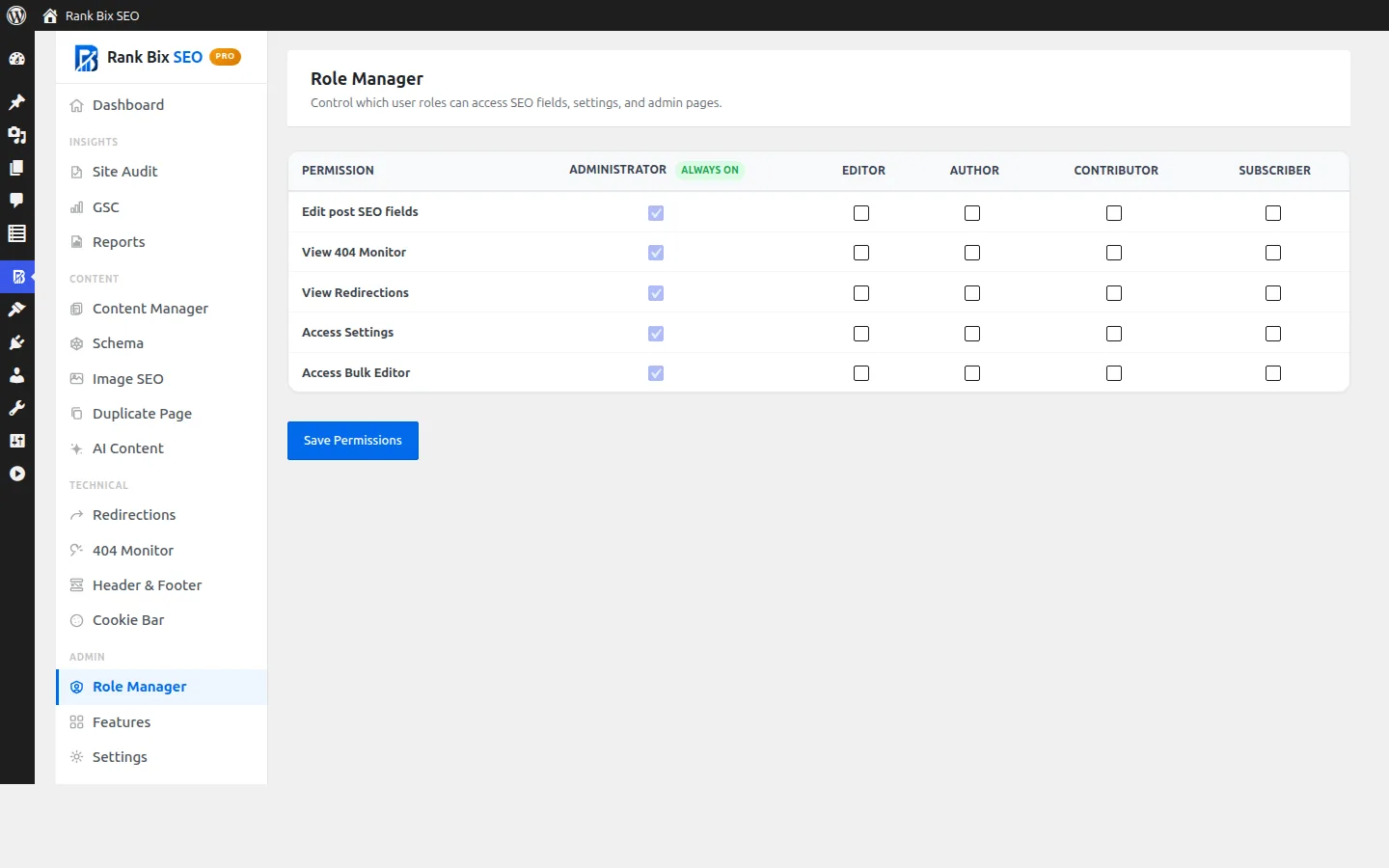Open the Appearance paintbrush icon

16,310
